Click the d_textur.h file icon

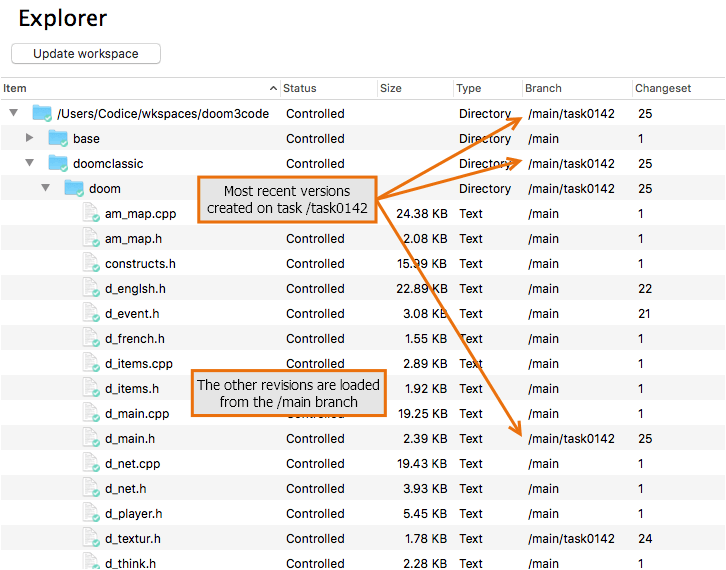[91, 538]
